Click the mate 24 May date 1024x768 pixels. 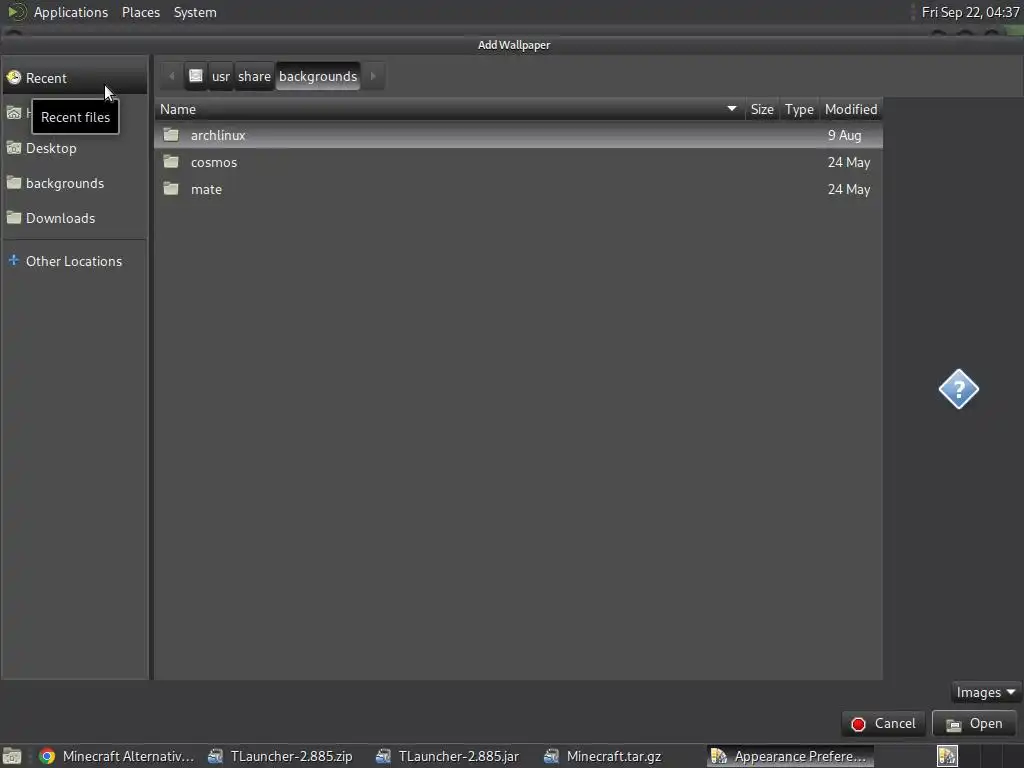coord(849,189)
